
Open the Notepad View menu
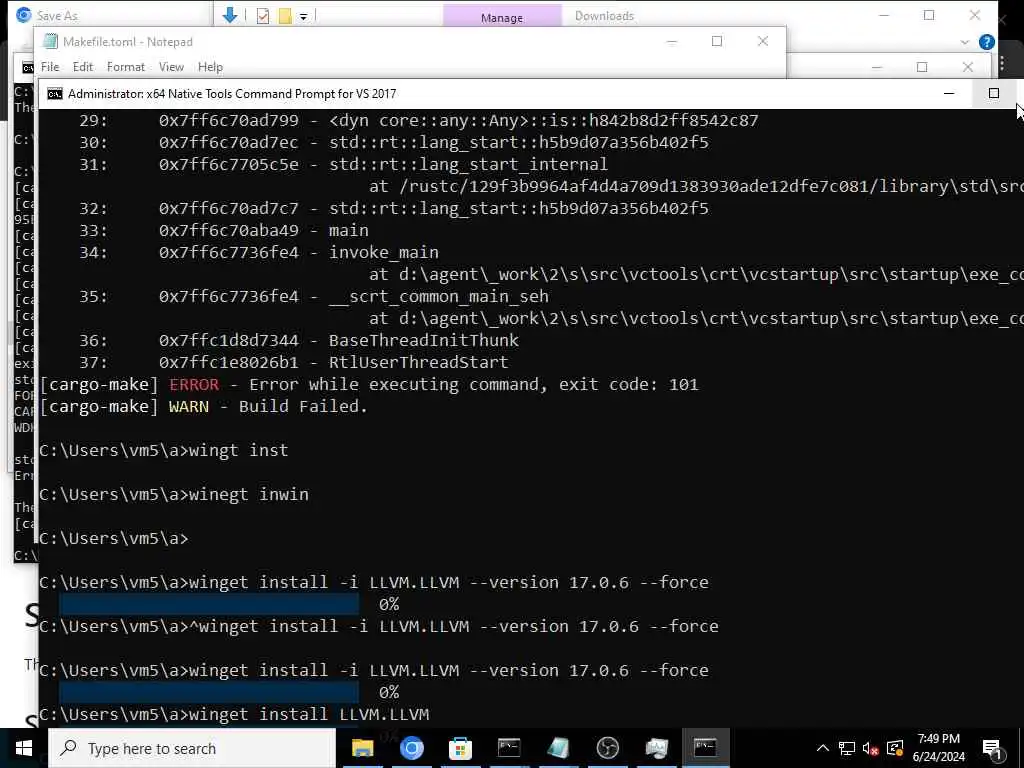171,67
